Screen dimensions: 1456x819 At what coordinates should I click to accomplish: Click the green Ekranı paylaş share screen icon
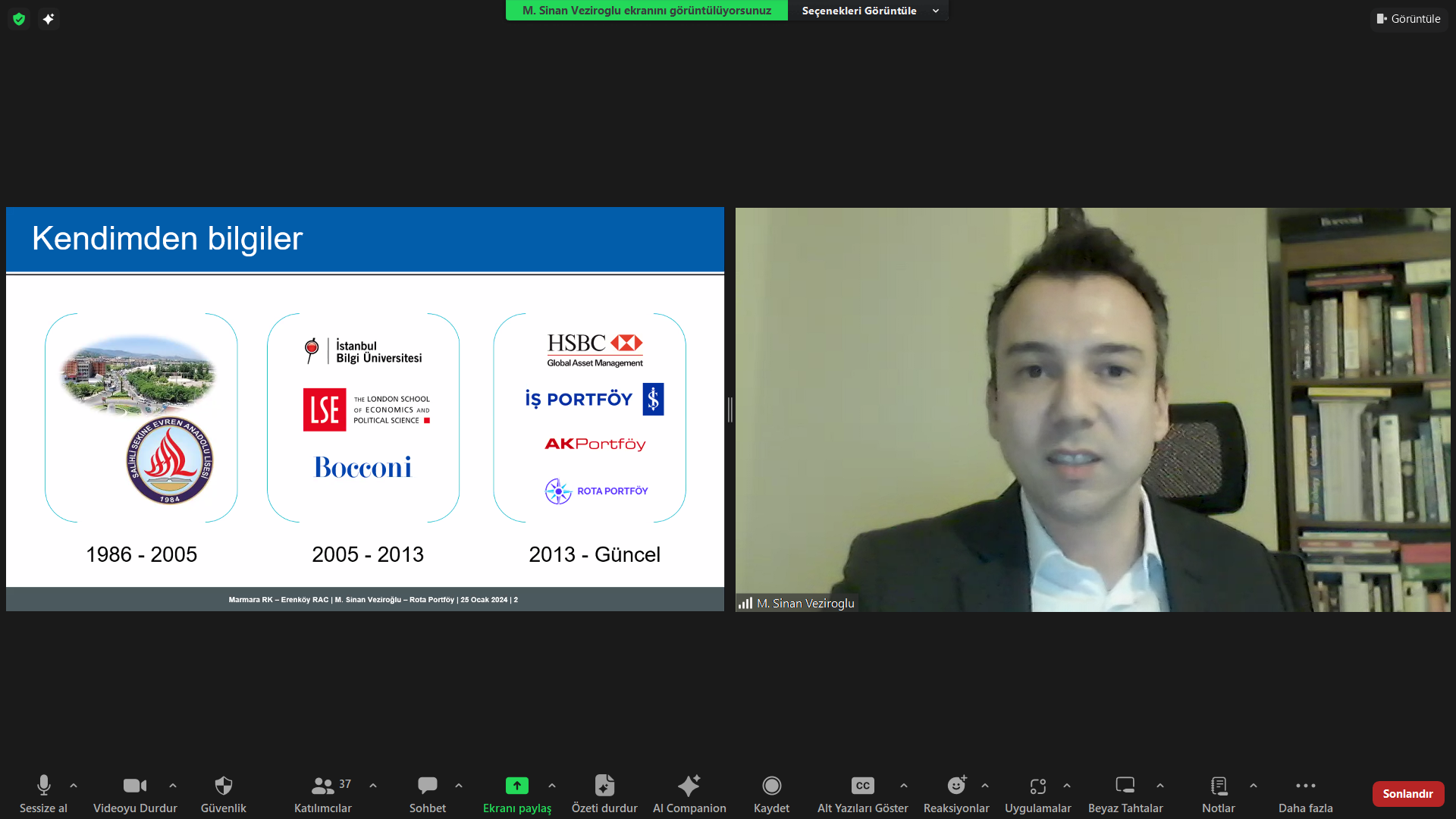tap(517, 786)
